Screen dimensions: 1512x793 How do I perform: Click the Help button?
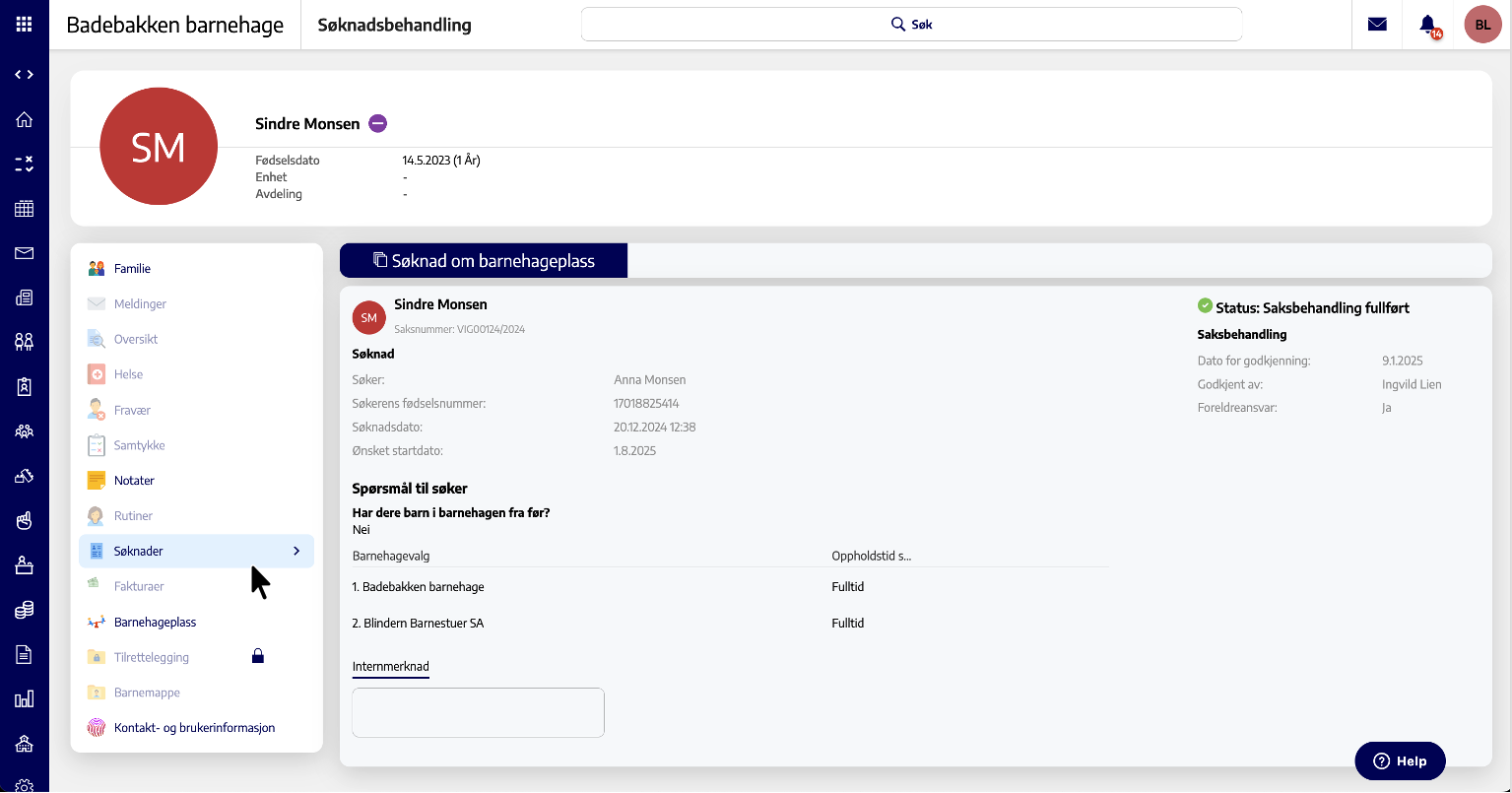1400,761
